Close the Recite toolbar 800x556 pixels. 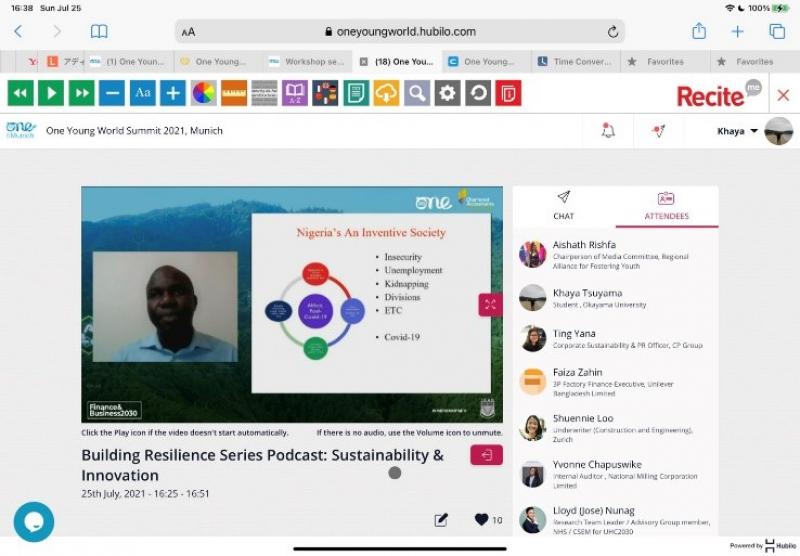[x=783, y=95]
